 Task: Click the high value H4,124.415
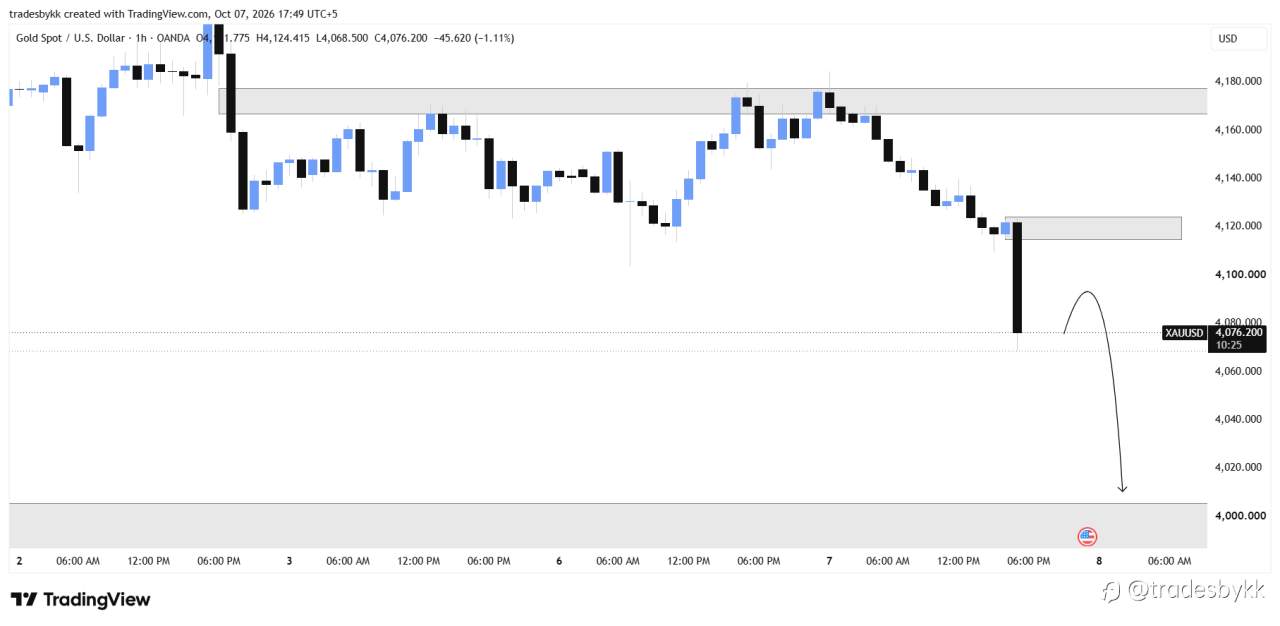tap(283, 38)
